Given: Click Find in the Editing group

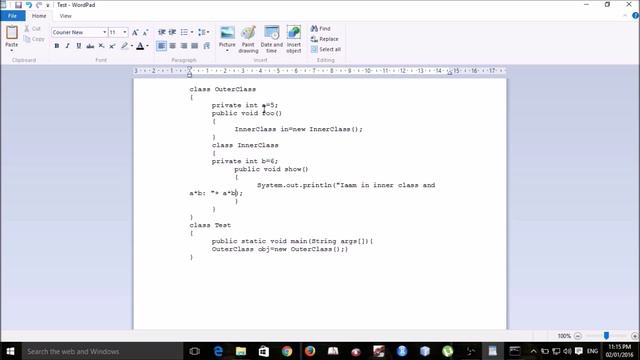Looking at the screenshot, I should [321, 29].
